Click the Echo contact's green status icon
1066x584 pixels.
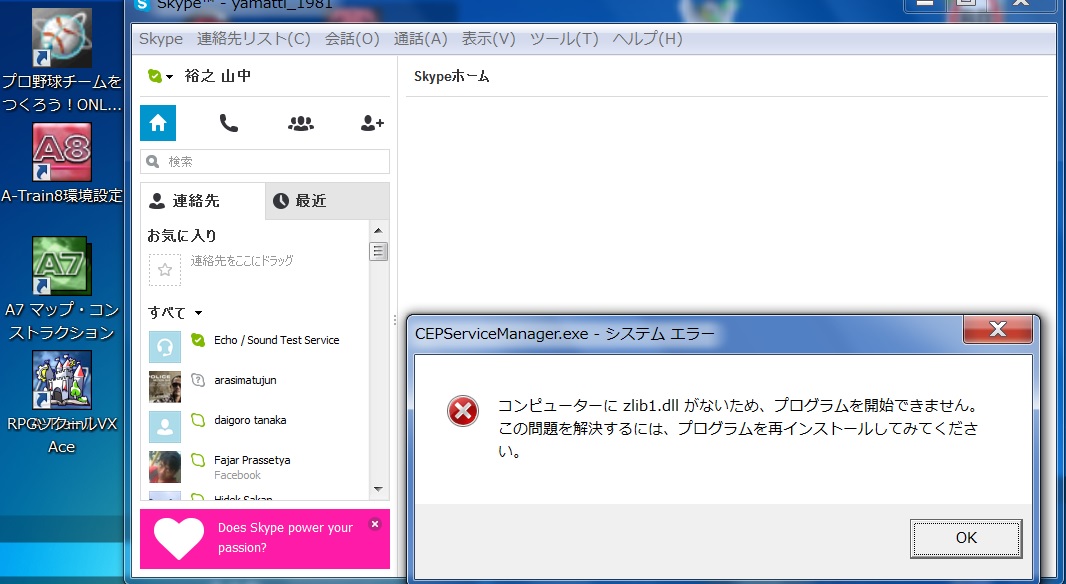(x=198, y=340)
